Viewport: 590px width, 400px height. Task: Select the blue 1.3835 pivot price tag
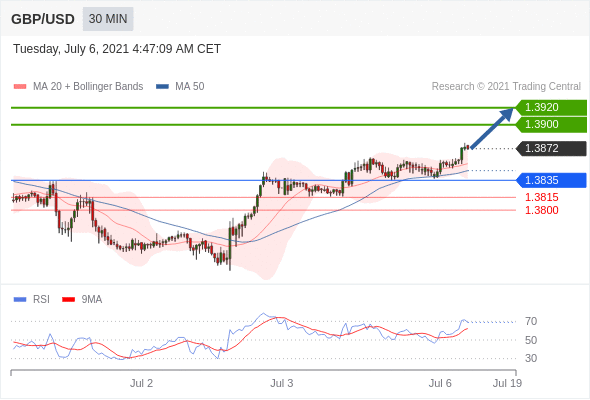[x=551, y=180]
